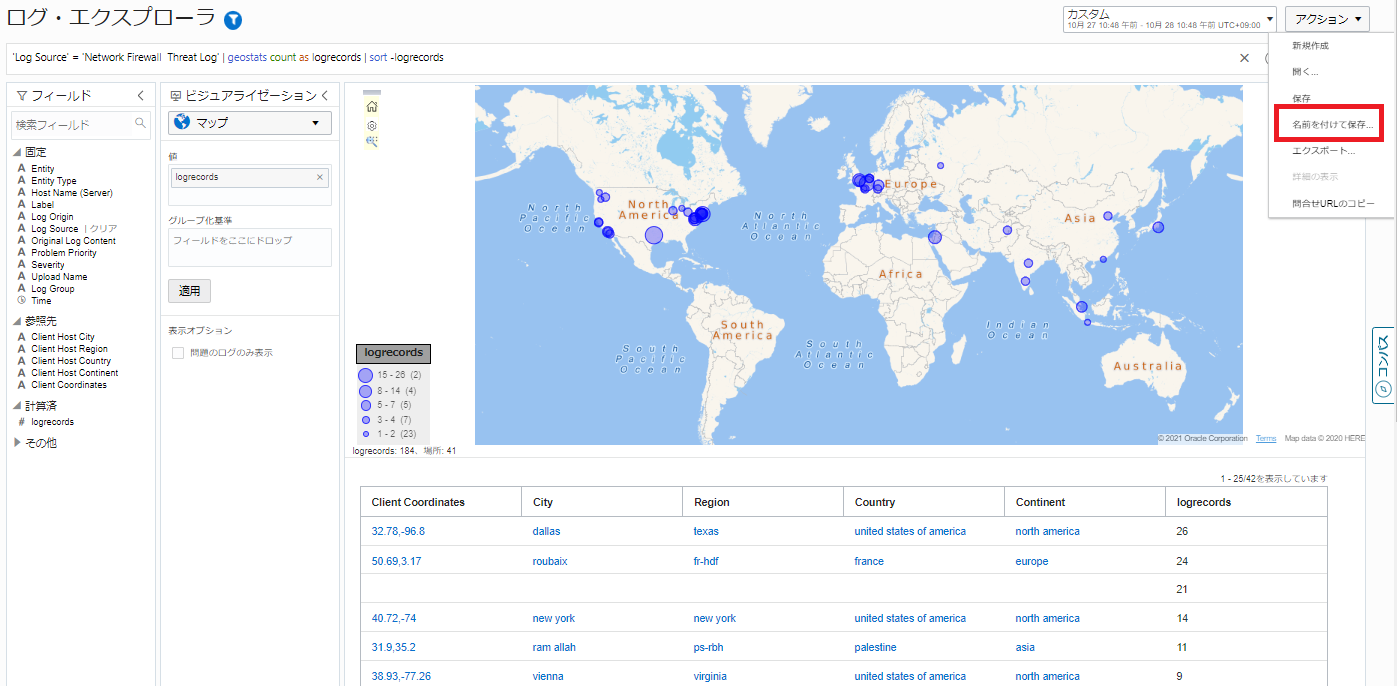Click the map zoom selection tool icon
Viewport: 1397px width, 686px height.
[x=372, y=142]
